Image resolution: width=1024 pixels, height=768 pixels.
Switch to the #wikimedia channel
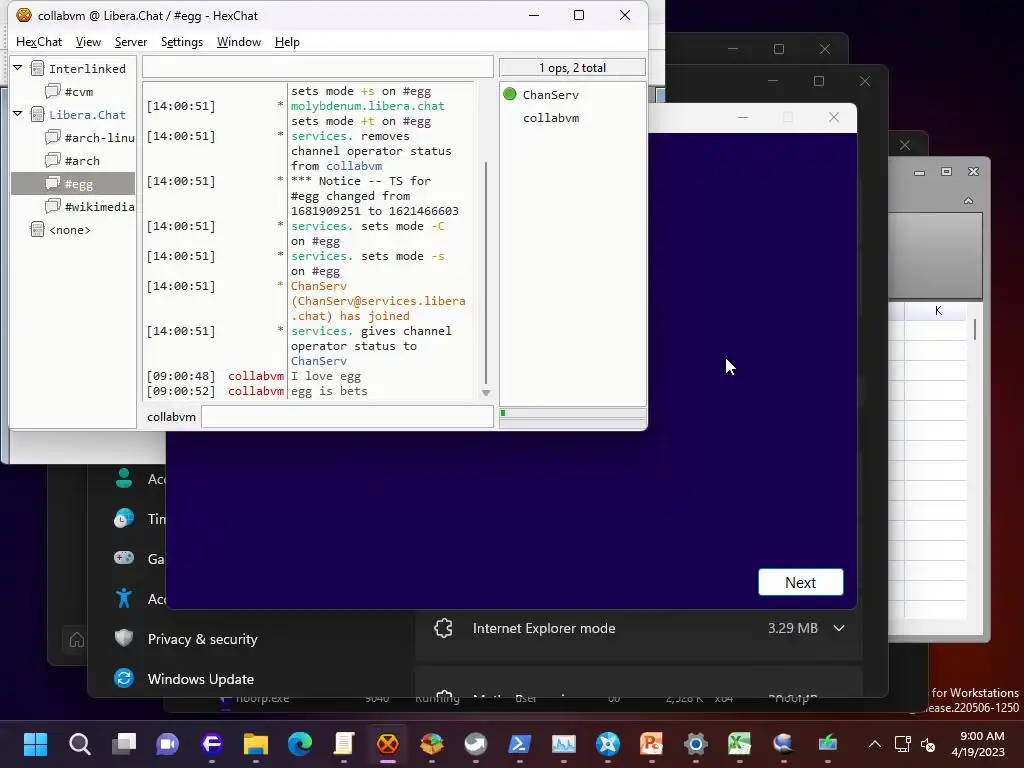(x=99, y=207)
